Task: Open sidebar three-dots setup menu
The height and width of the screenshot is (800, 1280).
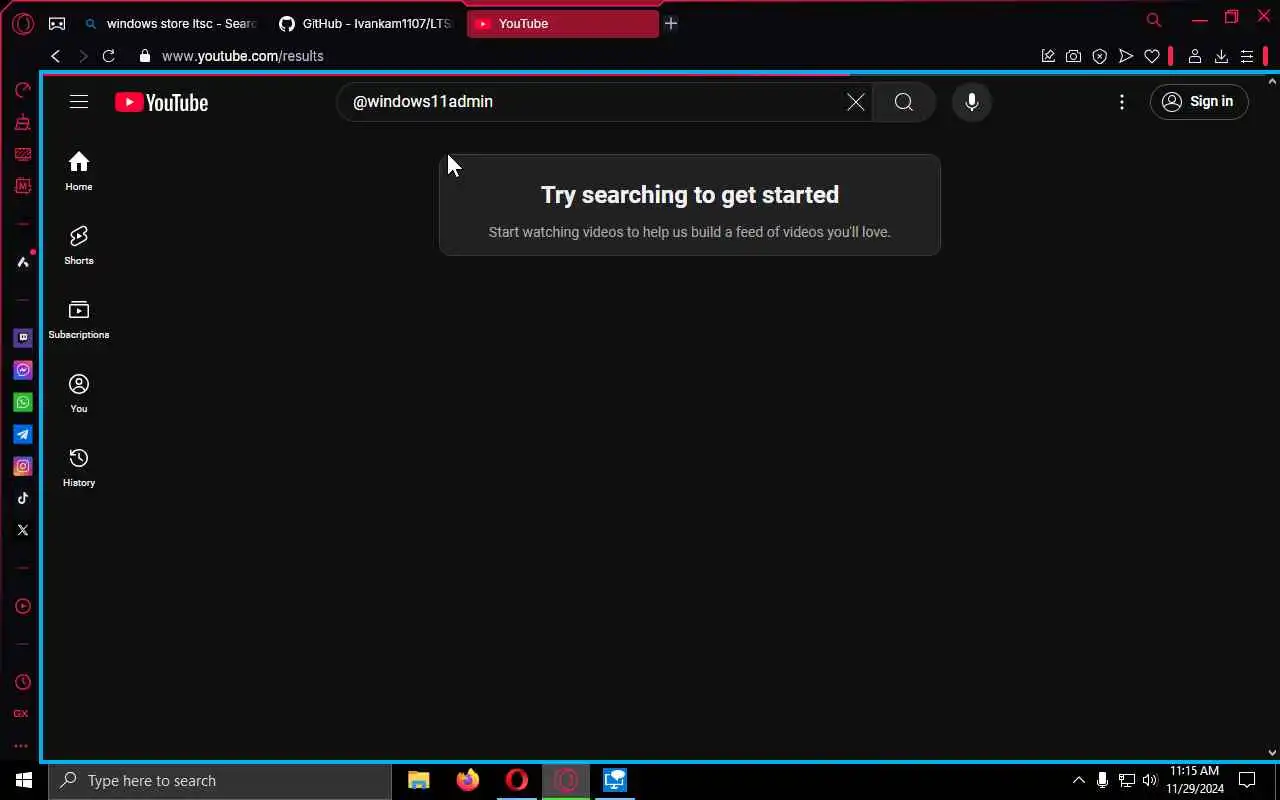Action: click(21, 746)
